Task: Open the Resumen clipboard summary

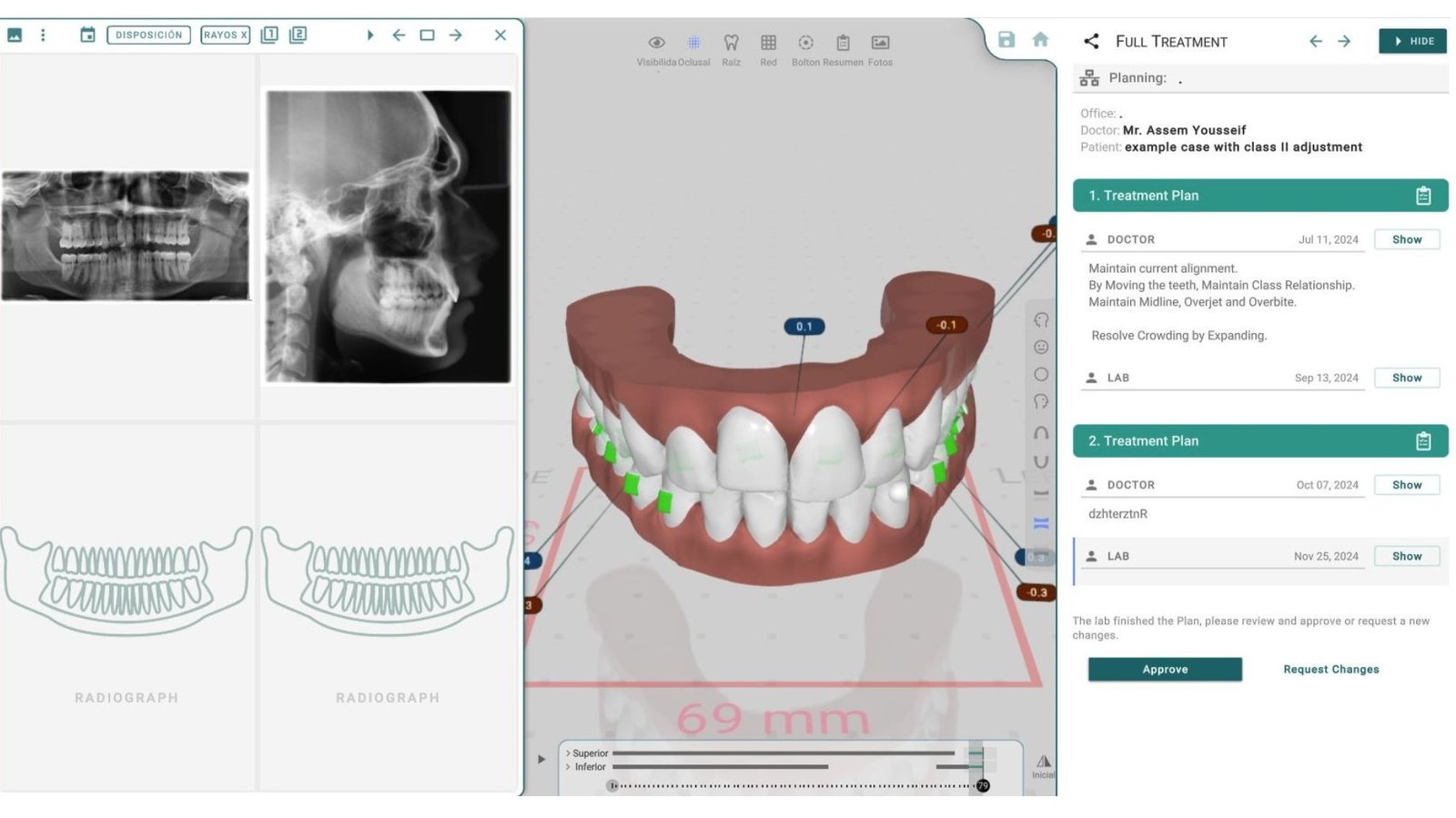Action: 843,43
